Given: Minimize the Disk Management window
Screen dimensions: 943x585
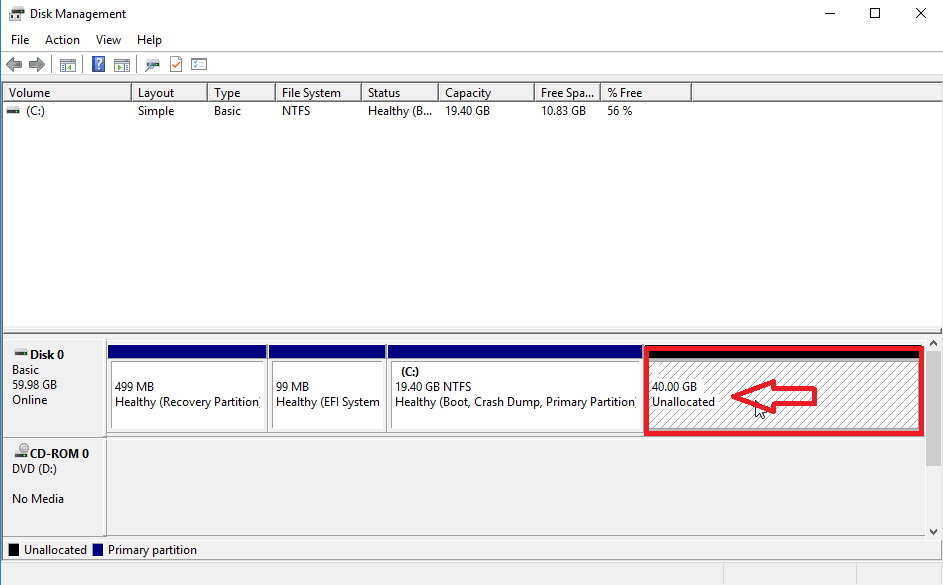Looking at the screenshot, I should [x=830, y=13].
